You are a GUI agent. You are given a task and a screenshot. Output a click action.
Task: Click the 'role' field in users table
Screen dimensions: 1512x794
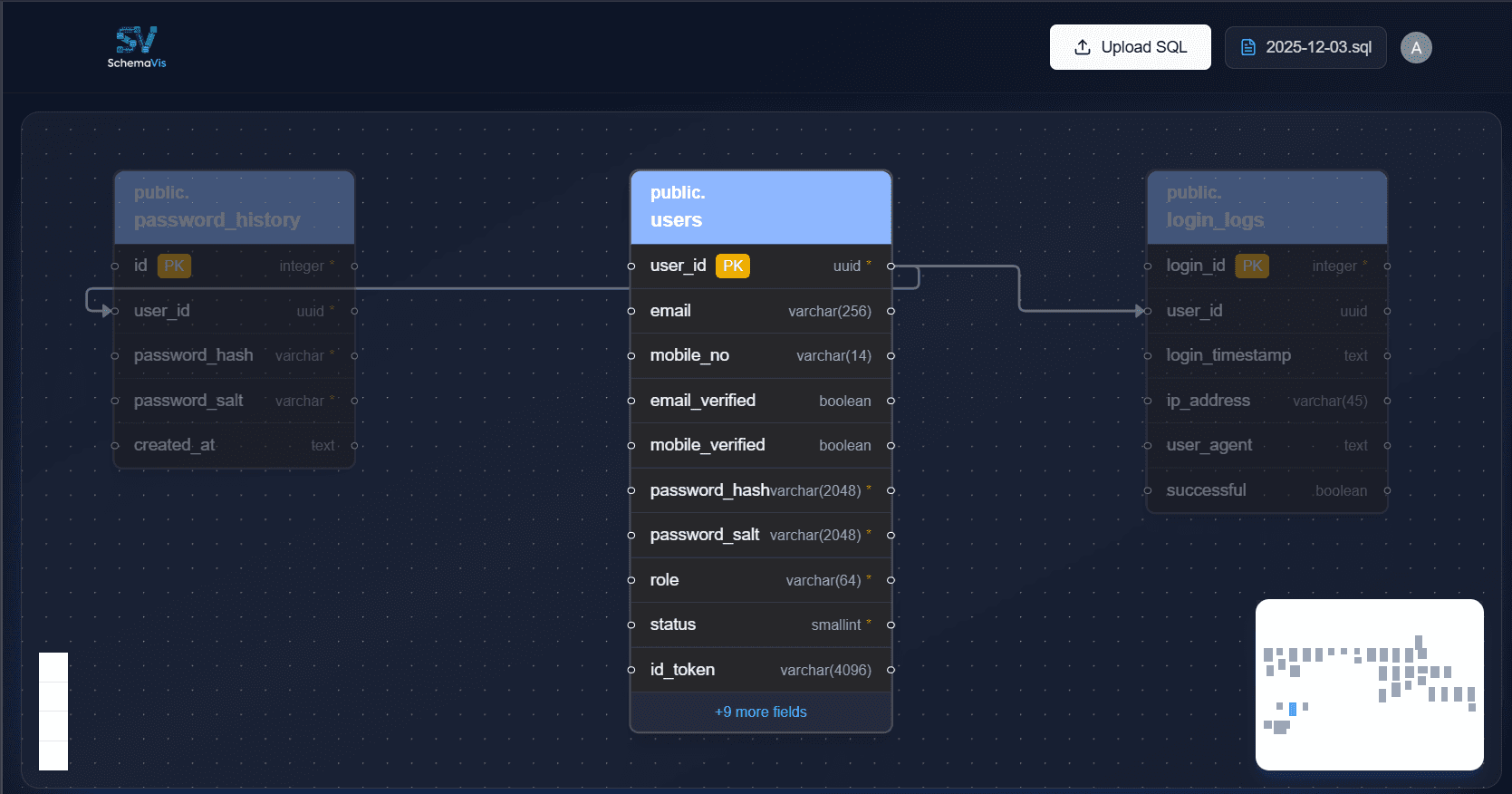pyautogui.click(x=761, y=580)
